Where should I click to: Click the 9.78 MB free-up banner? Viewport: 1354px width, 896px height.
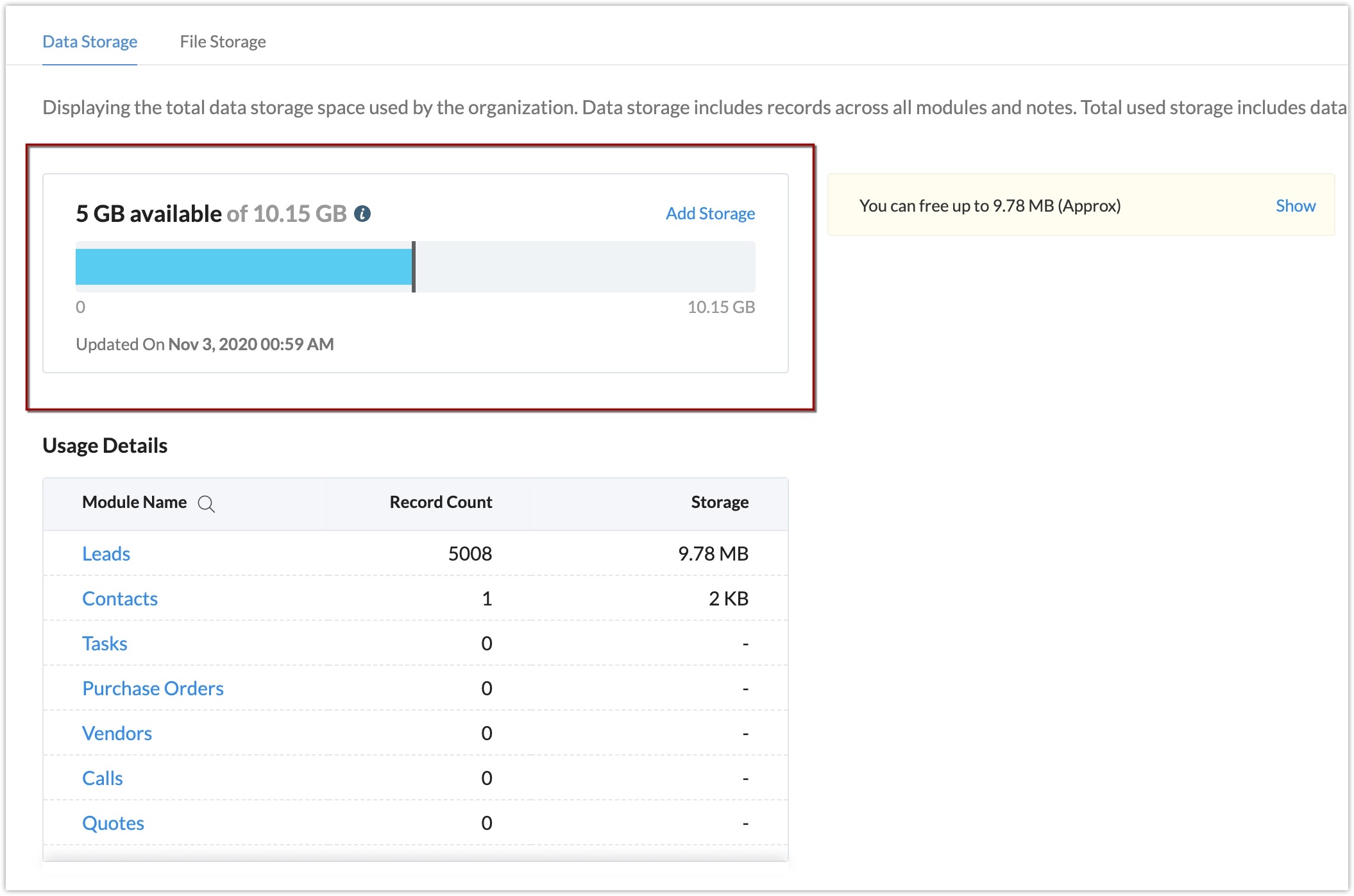point(990,205)
